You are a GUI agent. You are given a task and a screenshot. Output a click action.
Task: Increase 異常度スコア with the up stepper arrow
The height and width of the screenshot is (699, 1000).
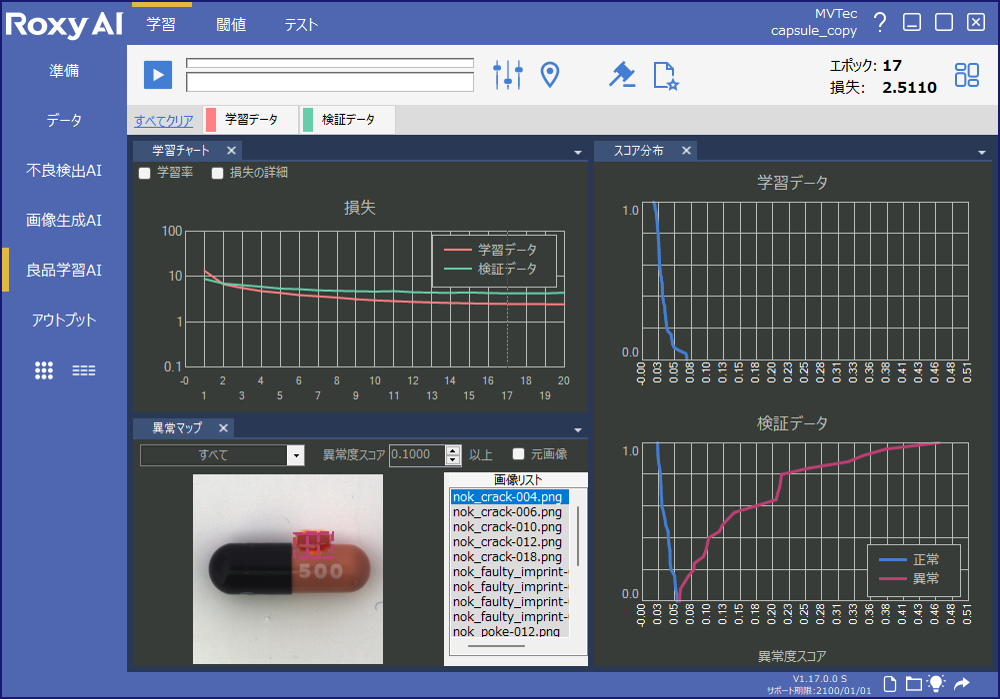click(452, 449)
